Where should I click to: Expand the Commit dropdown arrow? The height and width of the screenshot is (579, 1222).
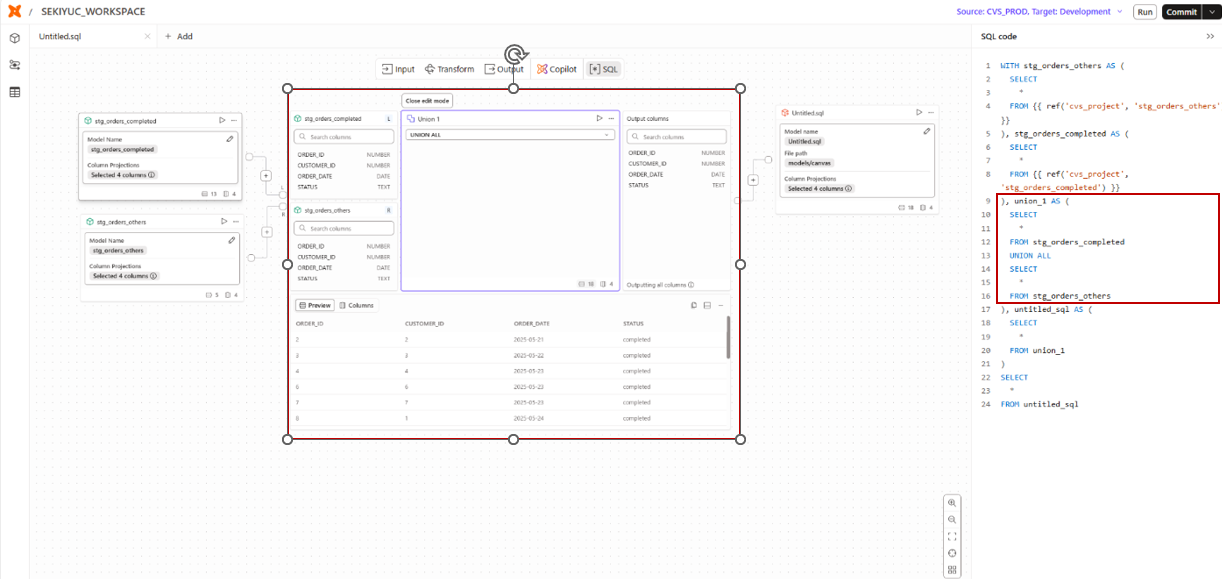click(1211, 12)
